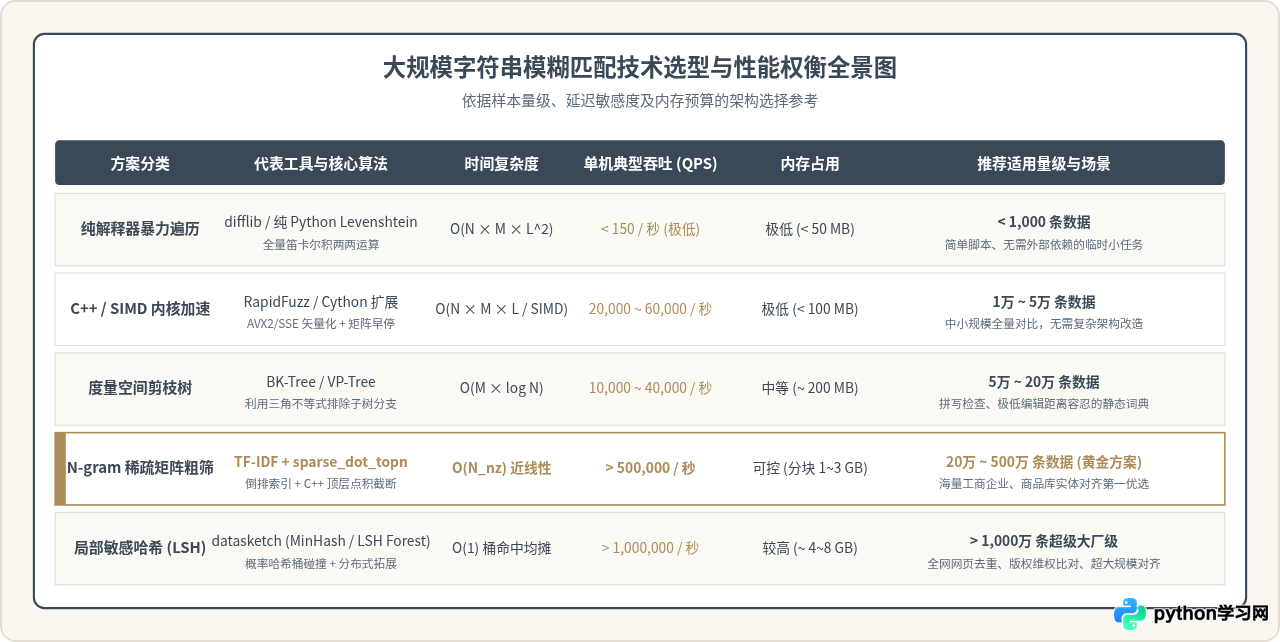Click 10,000 ~ 40,000 / 秒 throughput

650,389
